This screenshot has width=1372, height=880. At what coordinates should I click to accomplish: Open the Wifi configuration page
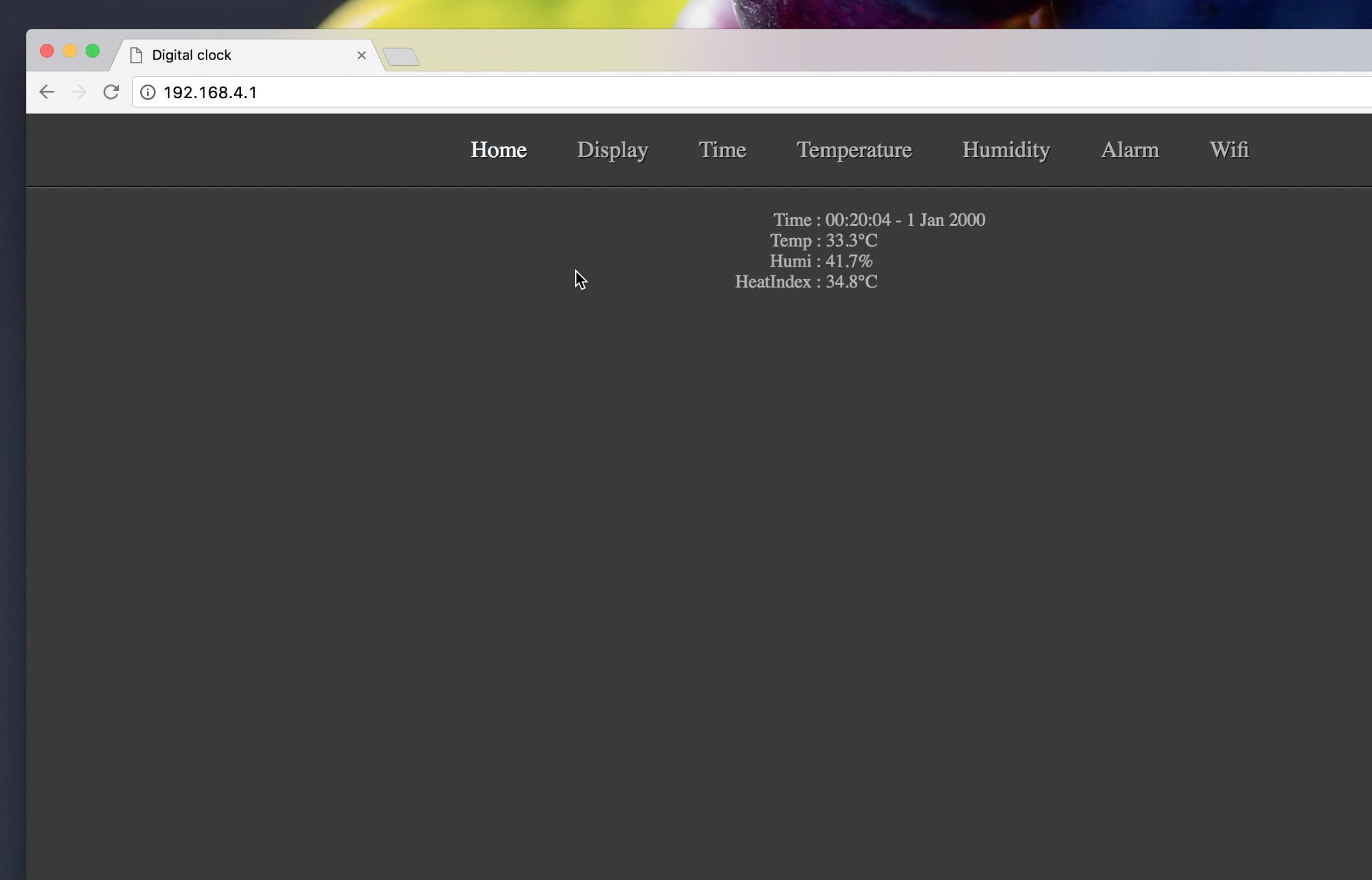(x=1229, y=150)
